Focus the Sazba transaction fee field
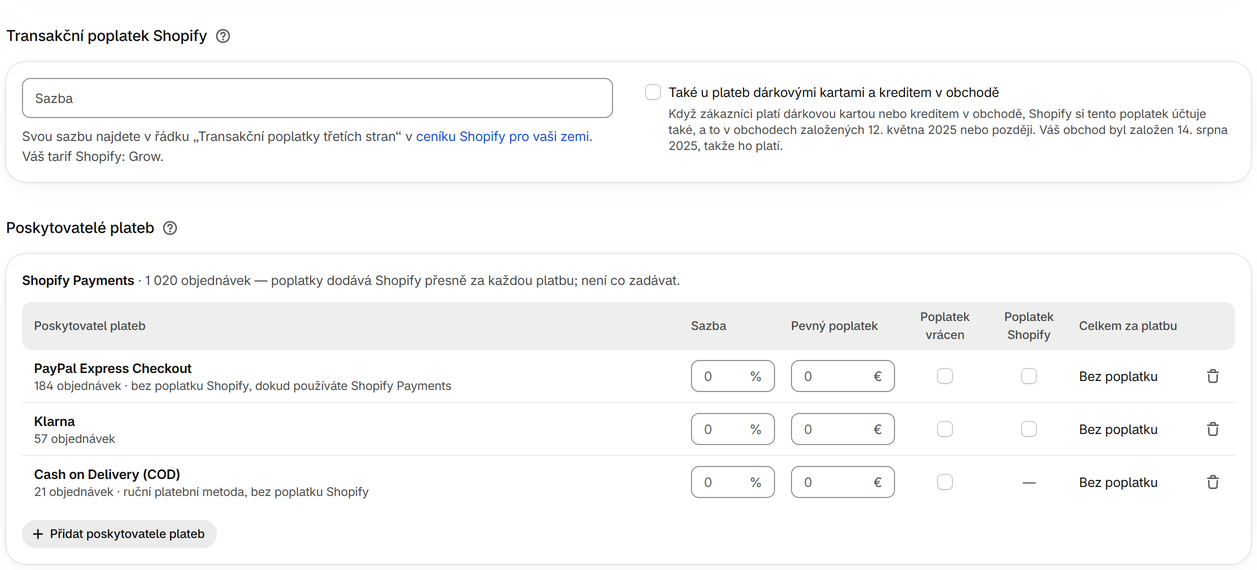 coord(317,98)
